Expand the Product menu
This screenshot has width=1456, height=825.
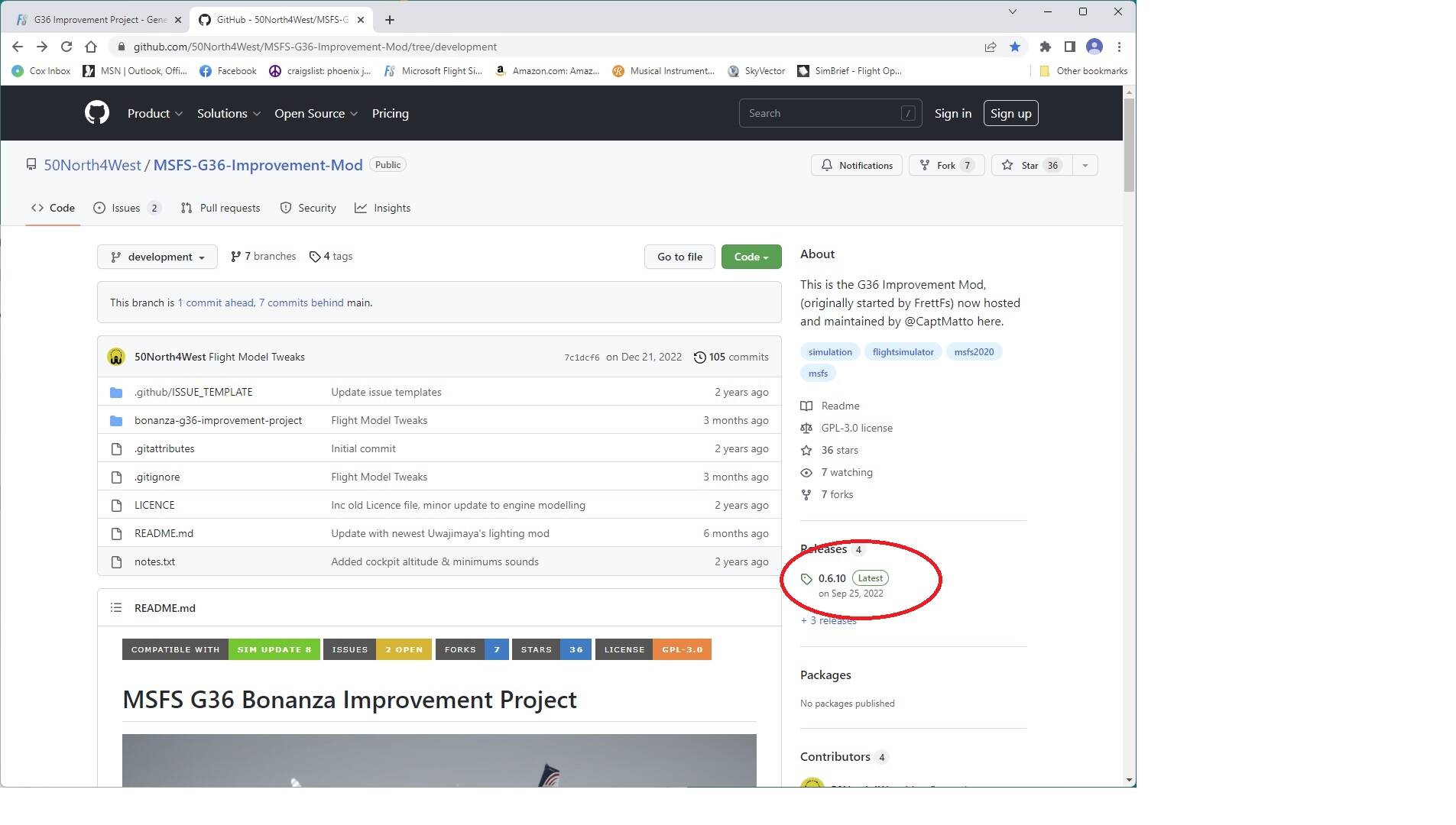[x=154, y=113]
